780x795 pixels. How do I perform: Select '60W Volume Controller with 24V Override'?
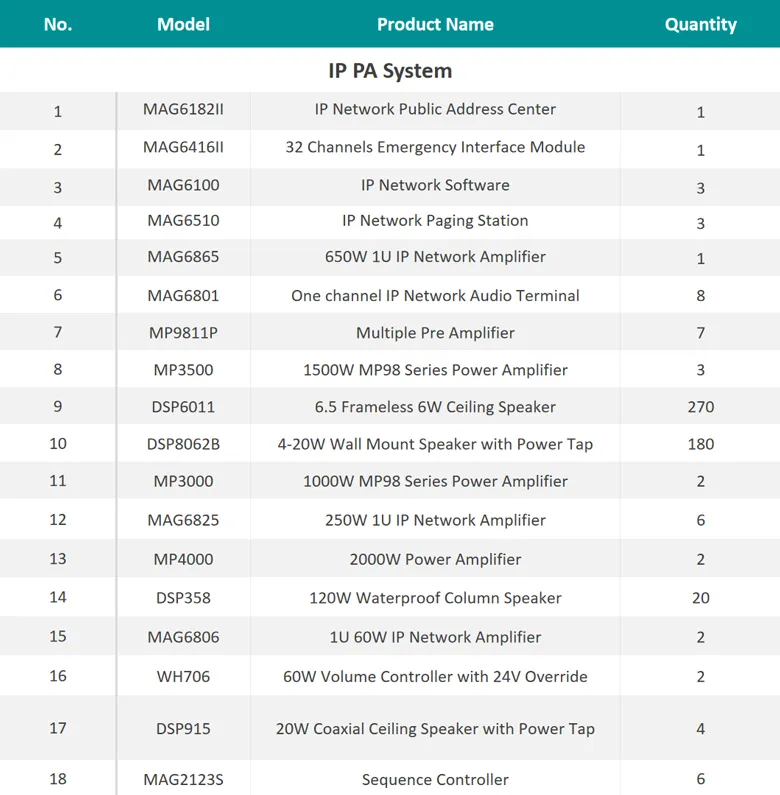[435, 676]
